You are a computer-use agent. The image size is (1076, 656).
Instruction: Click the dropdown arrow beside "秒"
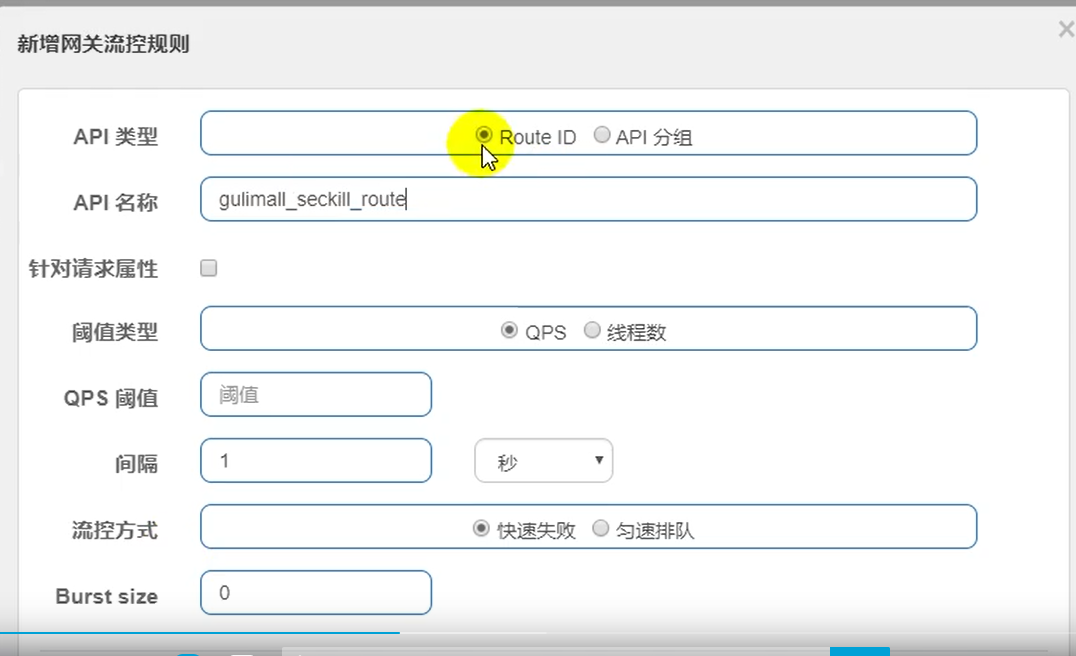(598, 460)
